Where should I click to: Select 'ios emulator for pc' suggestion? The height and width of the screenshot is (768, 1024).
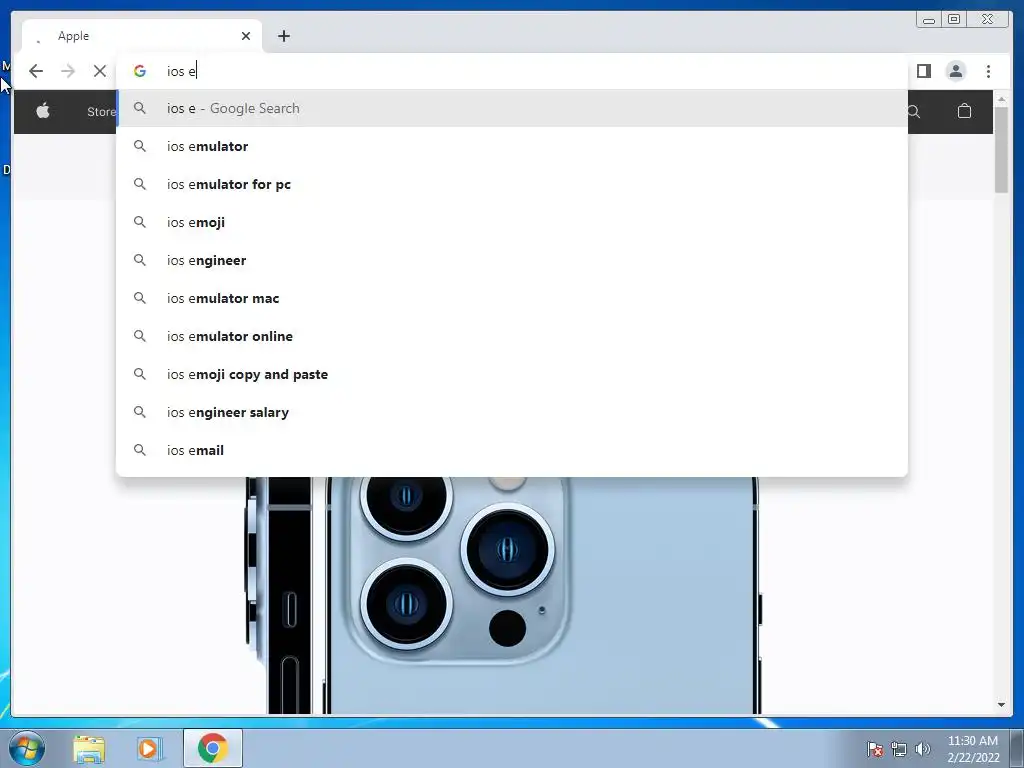[x=512, y=184]
